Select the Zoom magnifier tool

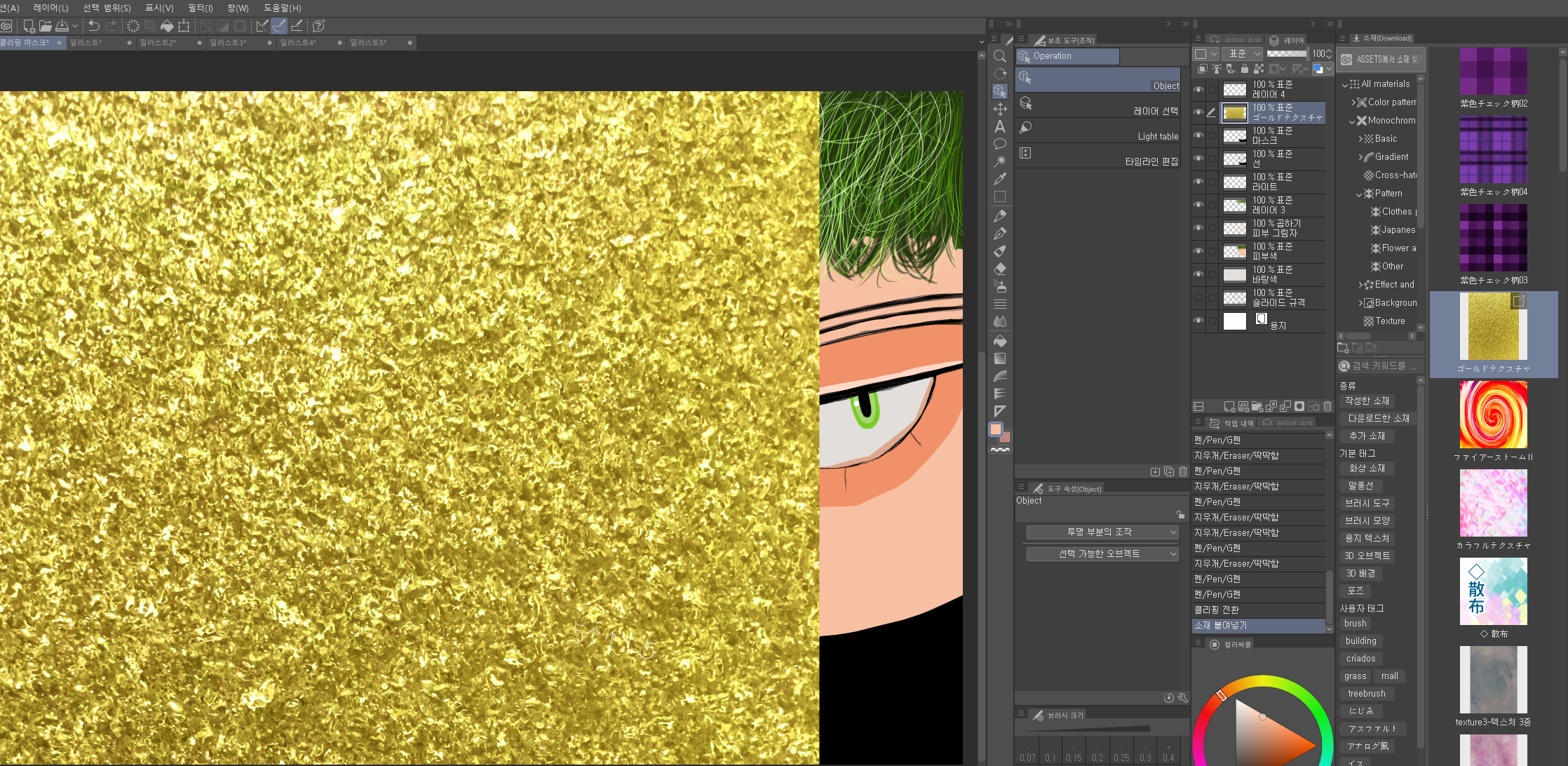coord(1000,56)
